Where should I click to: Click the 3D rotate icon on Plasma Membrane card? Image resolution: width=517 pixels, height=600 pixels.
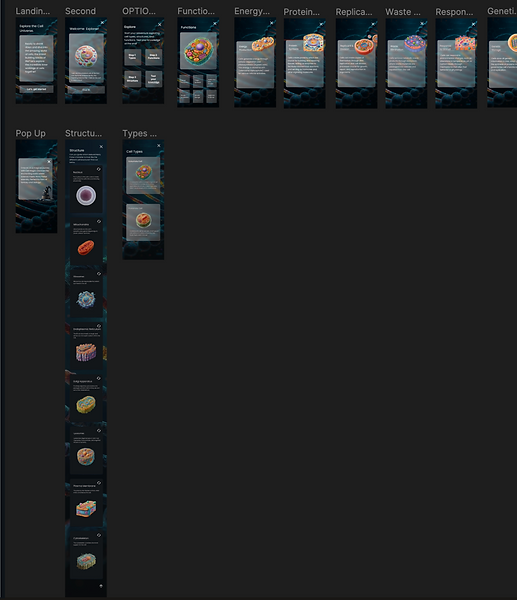click(x=99, y=483)
